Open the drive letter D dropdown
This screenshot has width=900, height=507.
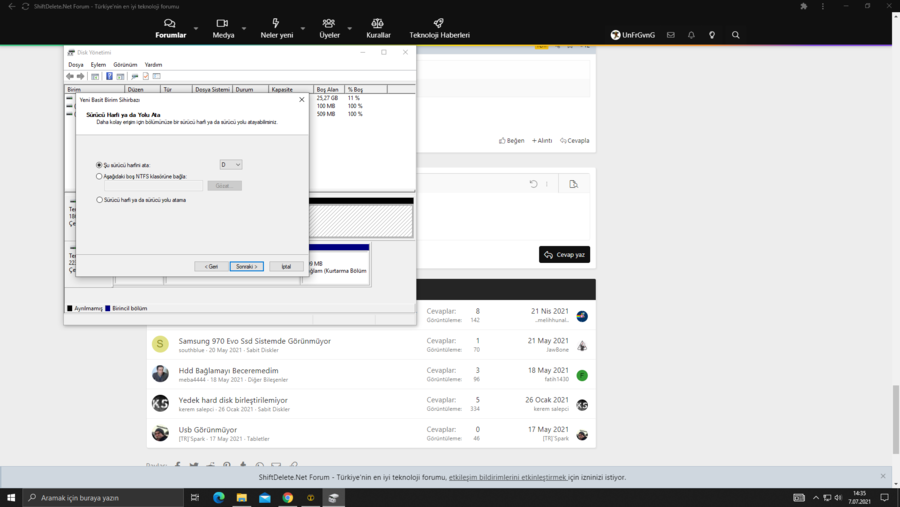click(x=231, y=165)
